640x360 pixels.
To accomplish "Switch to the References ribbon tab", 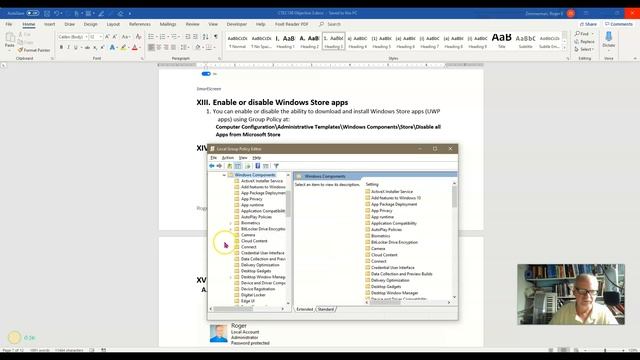I will 140,24.
